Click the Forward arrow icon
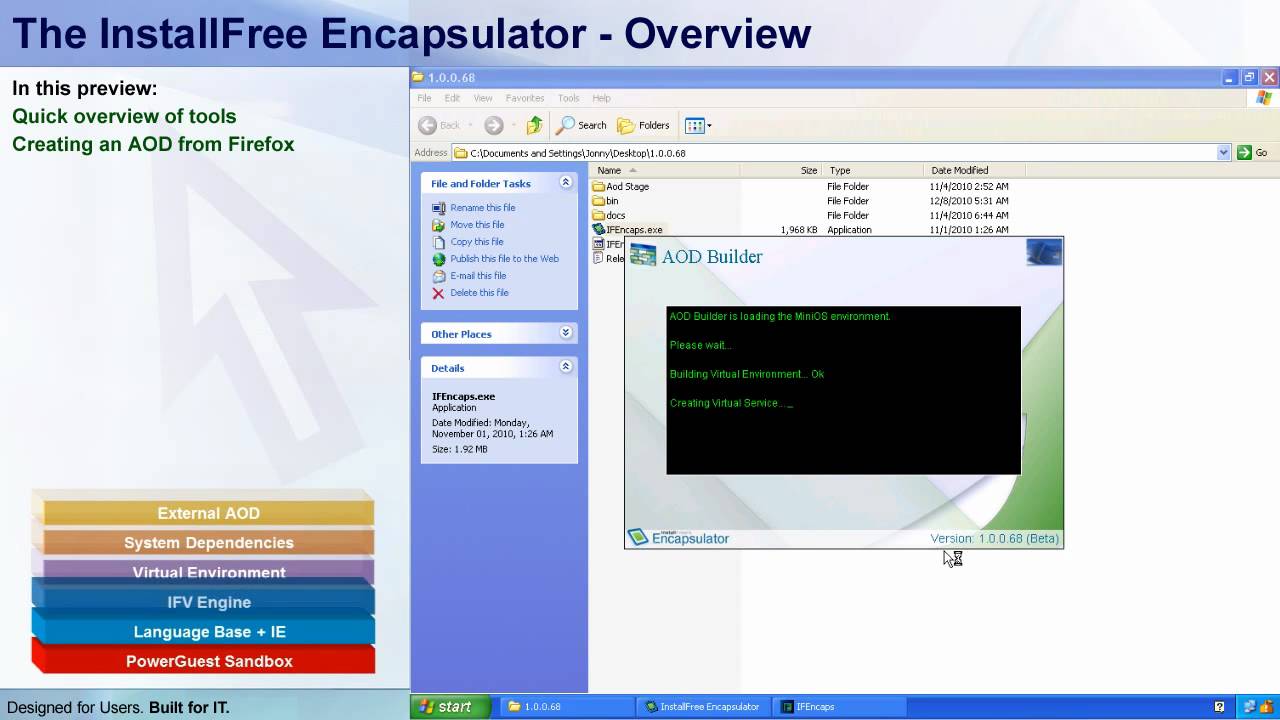The image size is (1280, 720). (493, 125)
